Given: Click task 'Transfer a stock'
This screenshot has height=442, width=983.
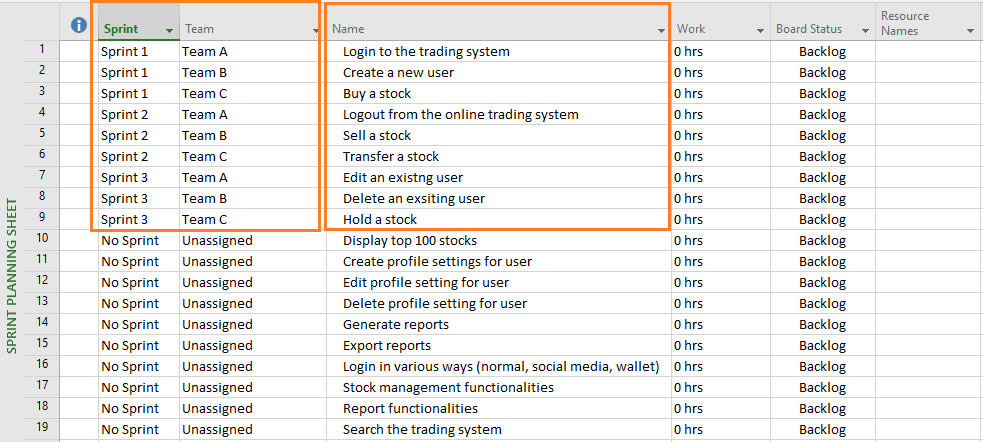Looking at the screenshot, I should point(391,157).
